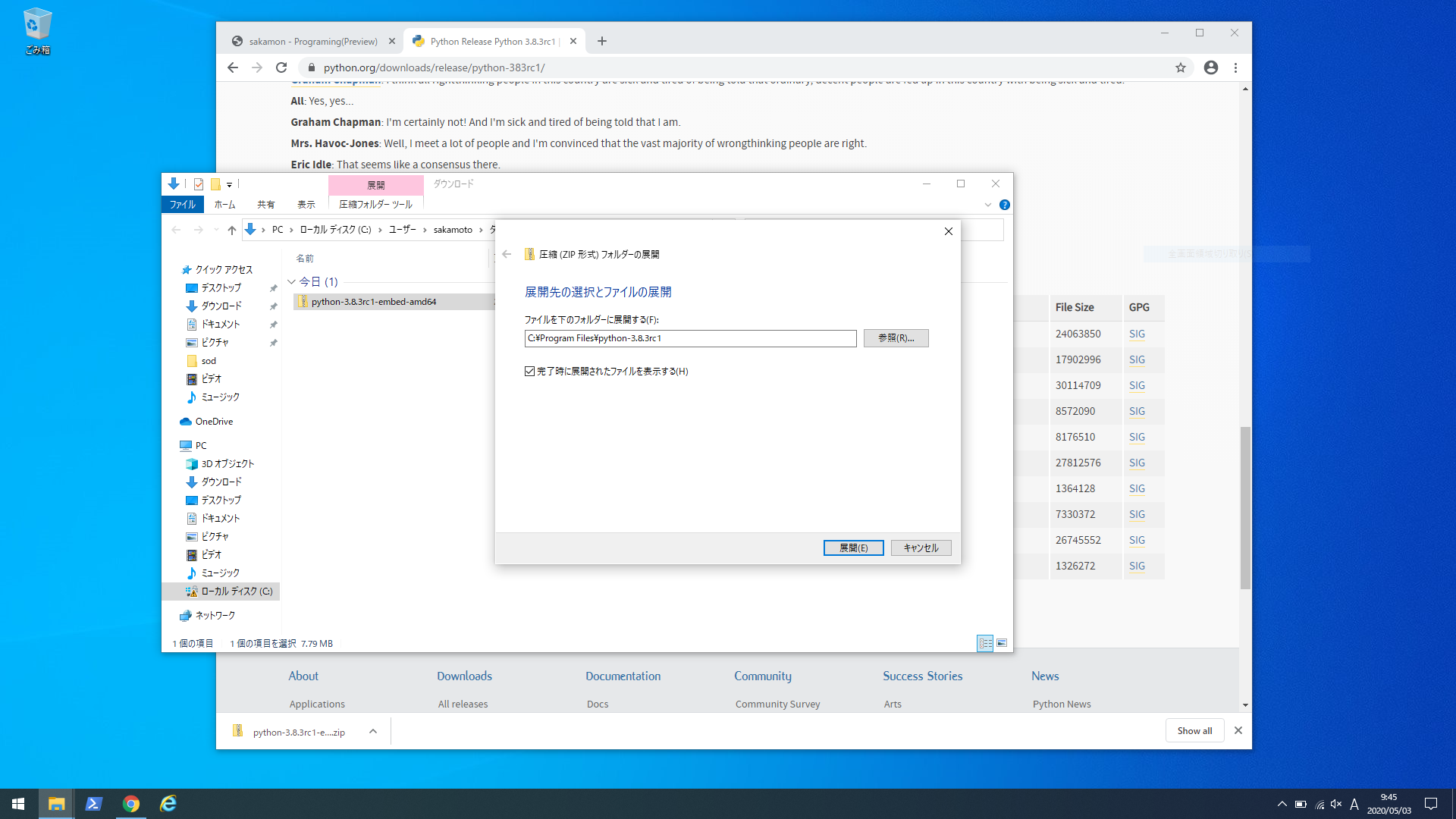Click the volume muted tray icon

(1336, 804)
